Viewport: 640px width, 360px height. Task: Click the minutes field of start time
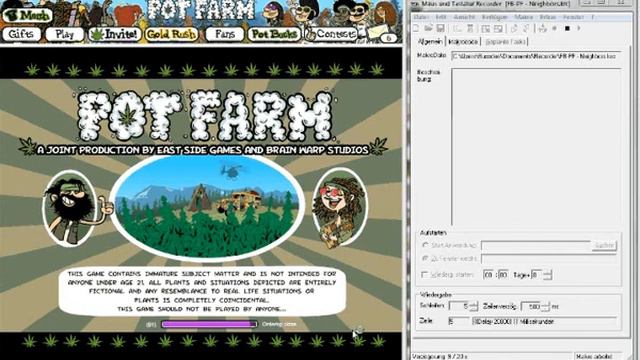pos(503,275)
